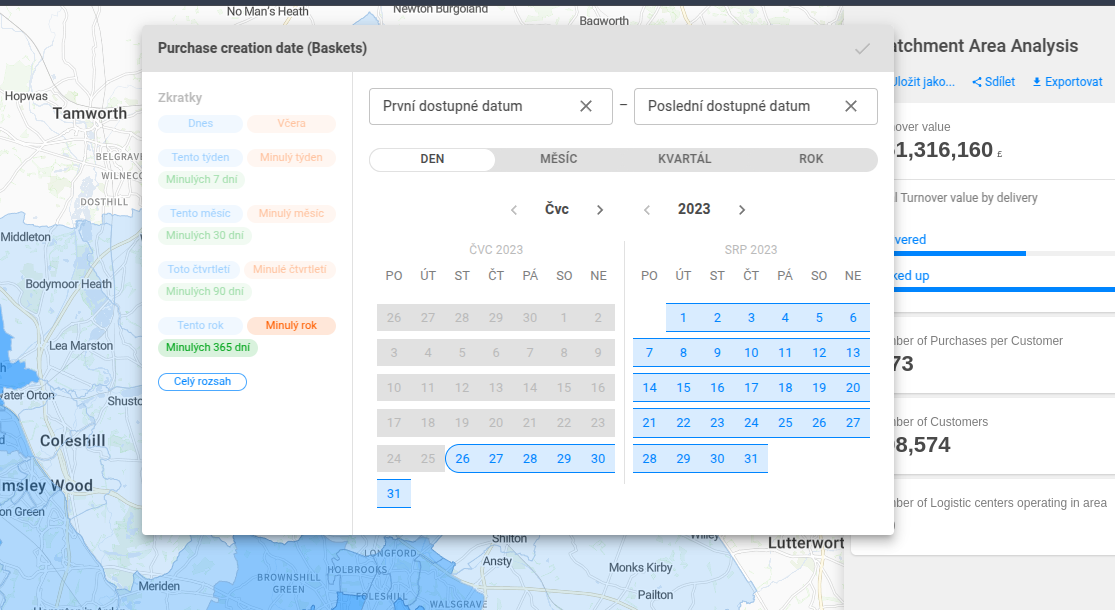1115x610 pixels.
Task: Advance to next year after 2023
Action: click(x=742, y=210)
